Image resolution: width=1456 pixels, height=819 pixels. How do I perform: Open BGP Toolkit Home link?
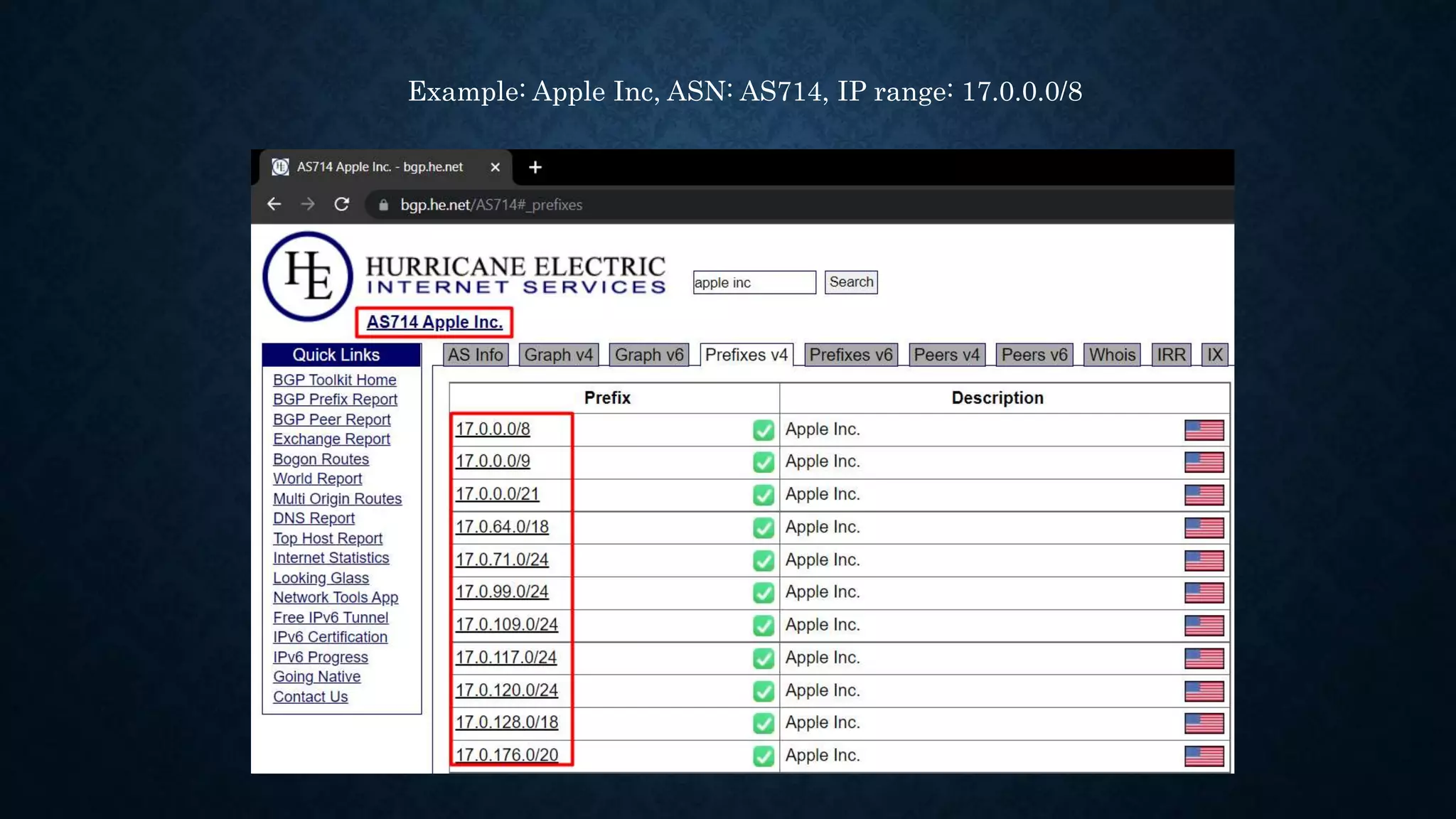pos(335,380)
